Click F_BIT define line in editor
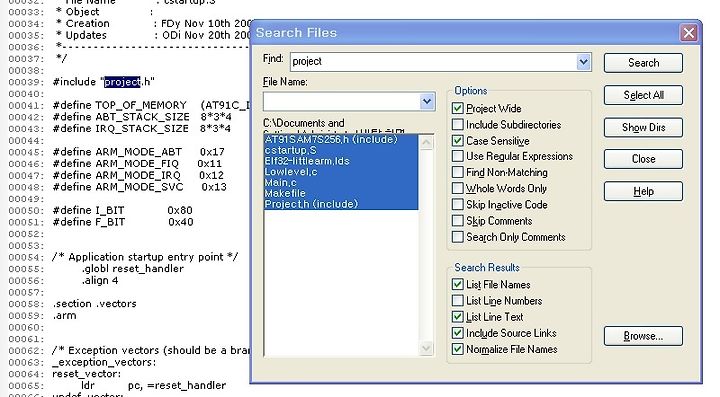Image resolution: width=720 pixels, height=397 pixels. (123, 222)
